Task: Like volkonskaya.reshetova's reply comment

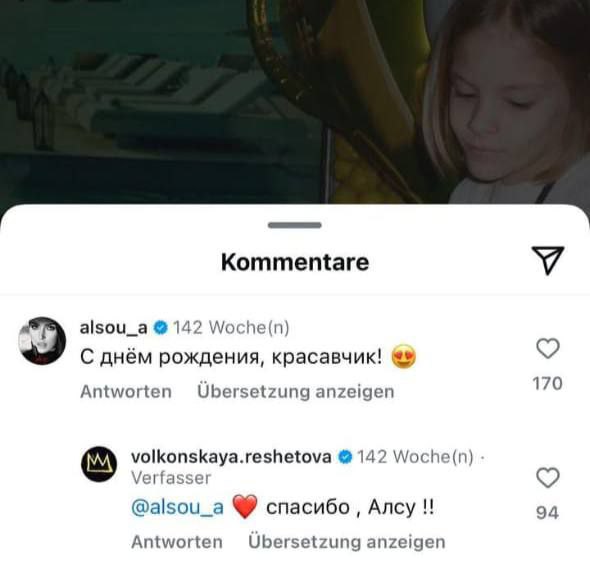Action: [548, 477]
